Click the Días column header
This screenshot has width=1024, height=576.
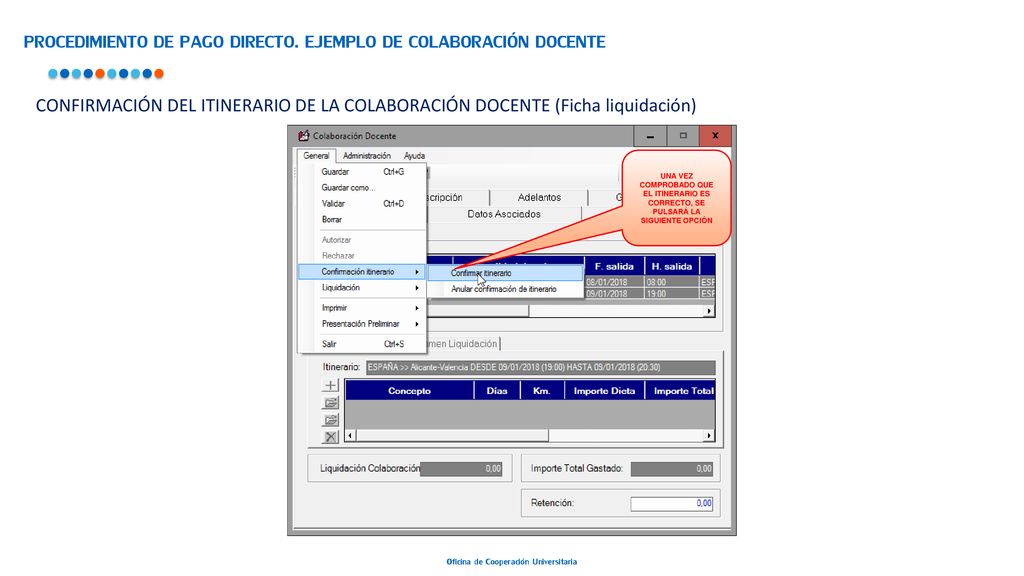click(496, 391)
